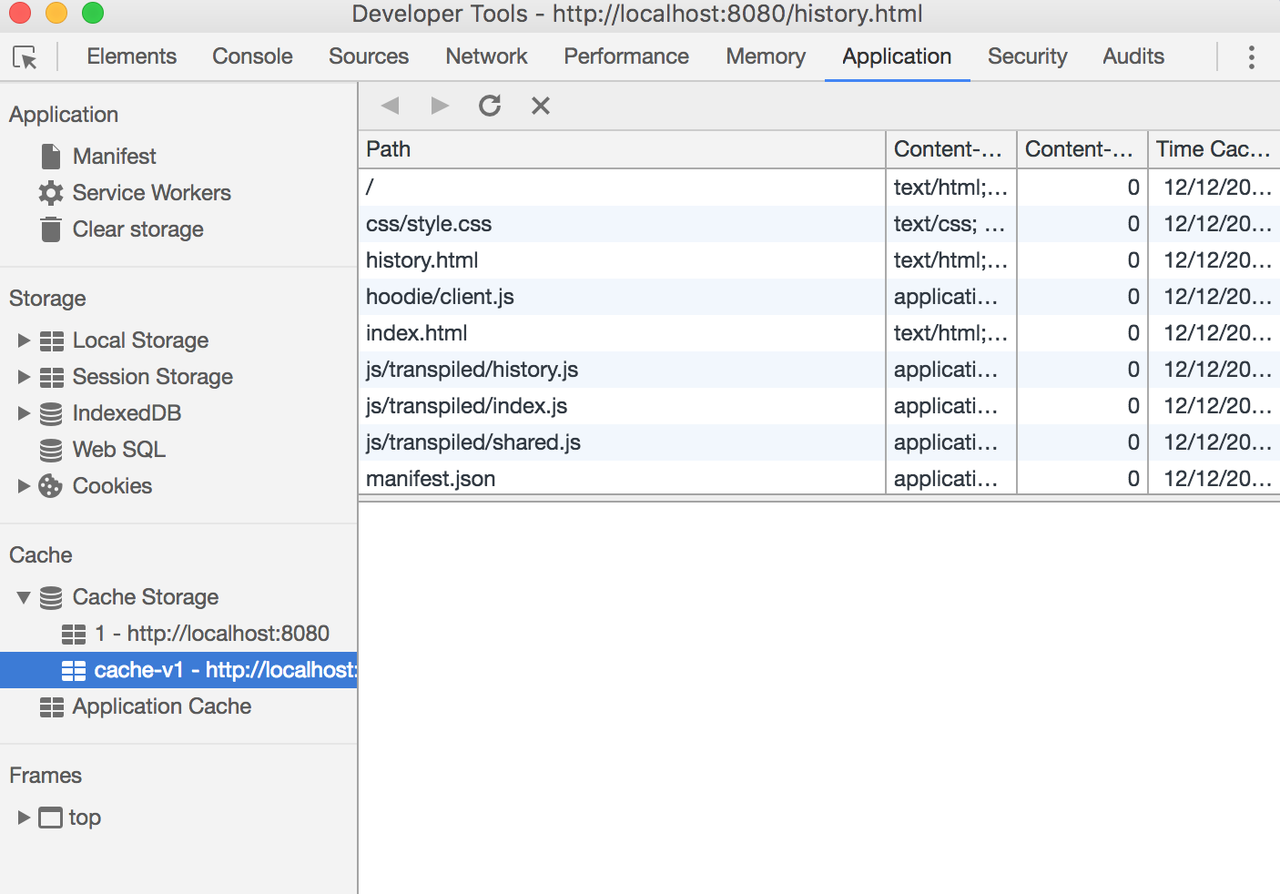Viewport: 1280px width, 894px height.
Task: Select Web SQL in the sidebar
Action: click(118, 450)
